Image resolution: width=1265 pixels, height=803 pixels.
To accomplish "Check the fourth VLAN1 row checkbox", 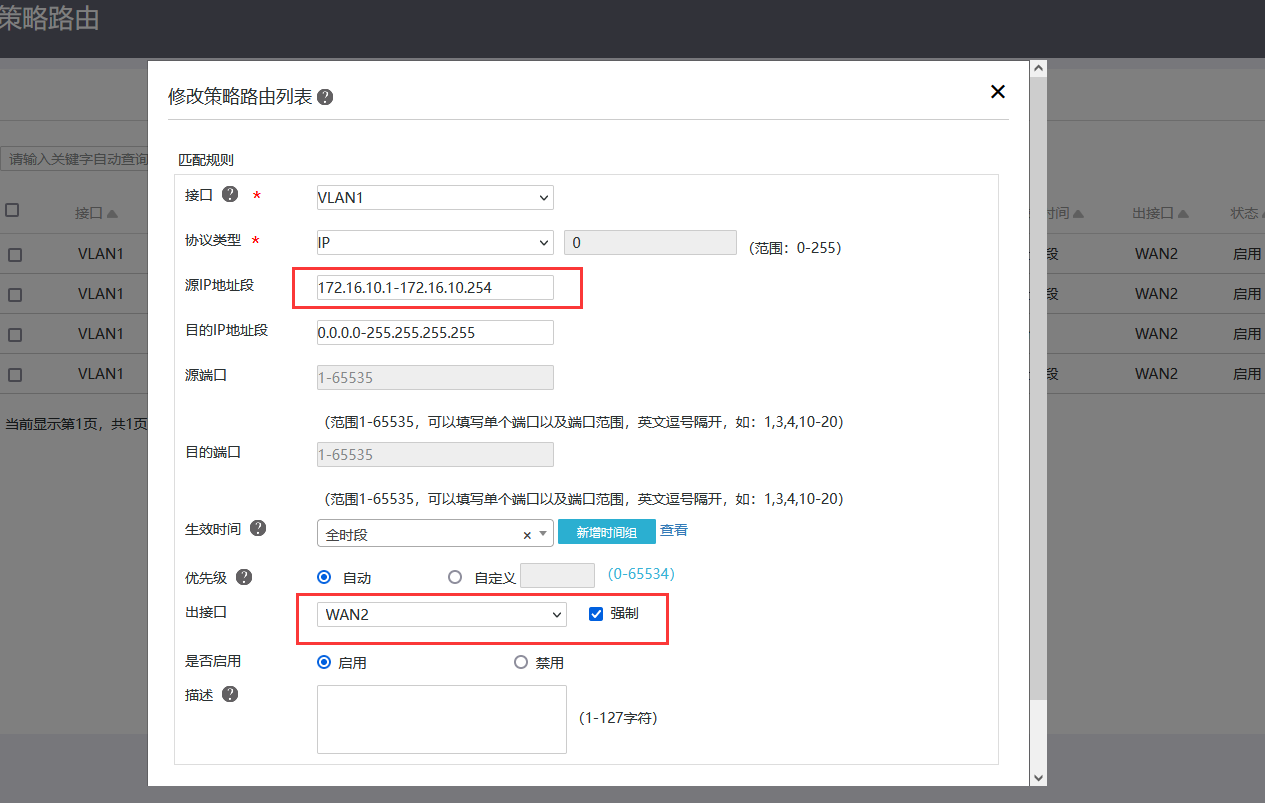I will pos(15,375).
